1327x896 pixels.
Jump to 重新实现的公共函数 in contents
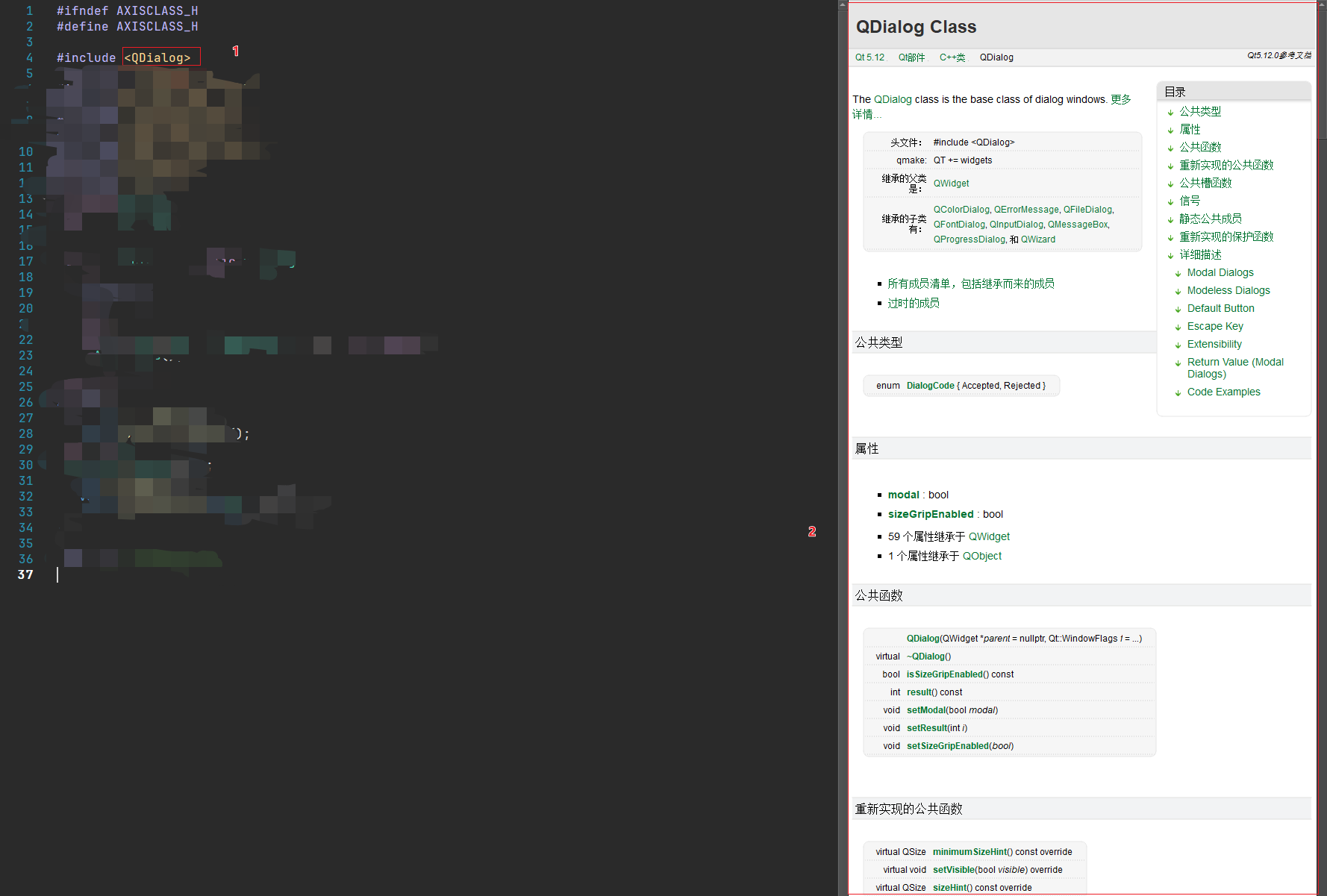click(x=1226, y=165)
